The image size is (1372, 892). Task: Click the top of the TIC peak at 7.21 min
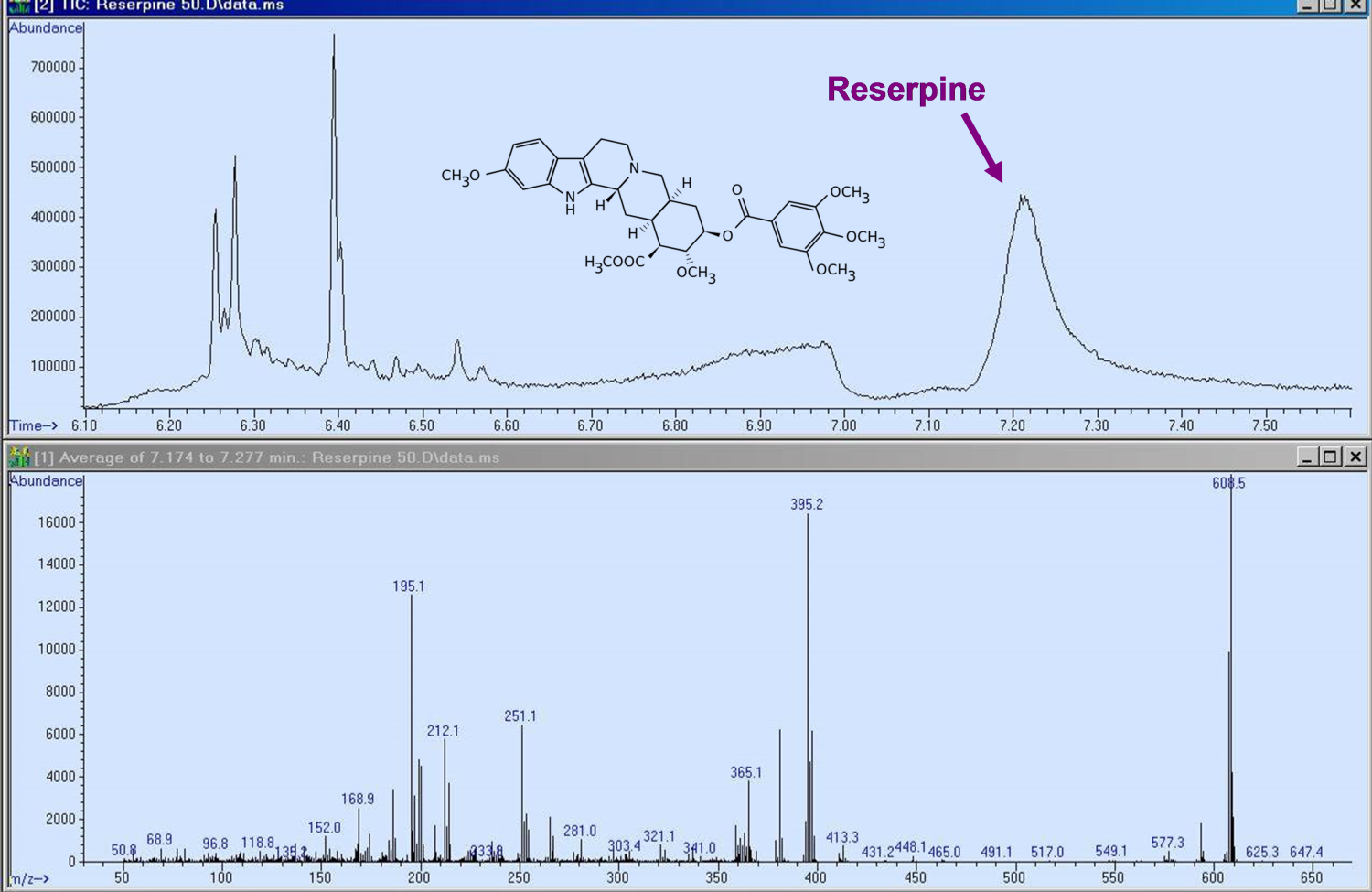pyautogui.click(x=1023, y=197)
